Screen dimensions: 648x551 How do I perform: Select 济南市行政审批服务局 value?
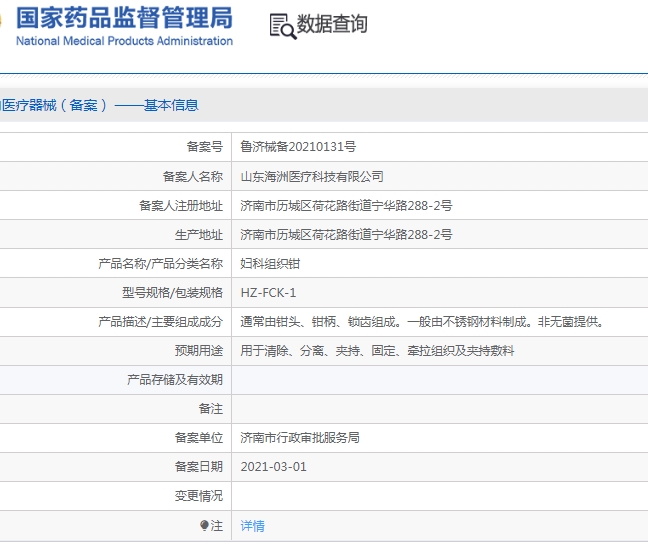[x=300, y=437]
